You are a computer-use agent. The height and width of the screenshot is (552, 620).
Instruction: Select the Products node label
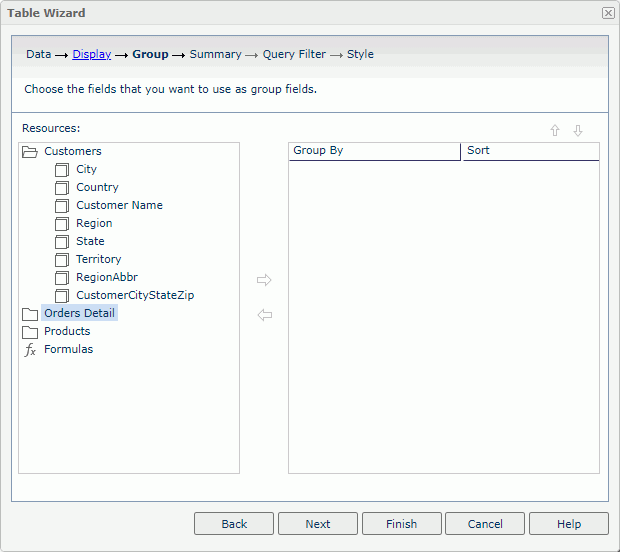click(67, 331)
